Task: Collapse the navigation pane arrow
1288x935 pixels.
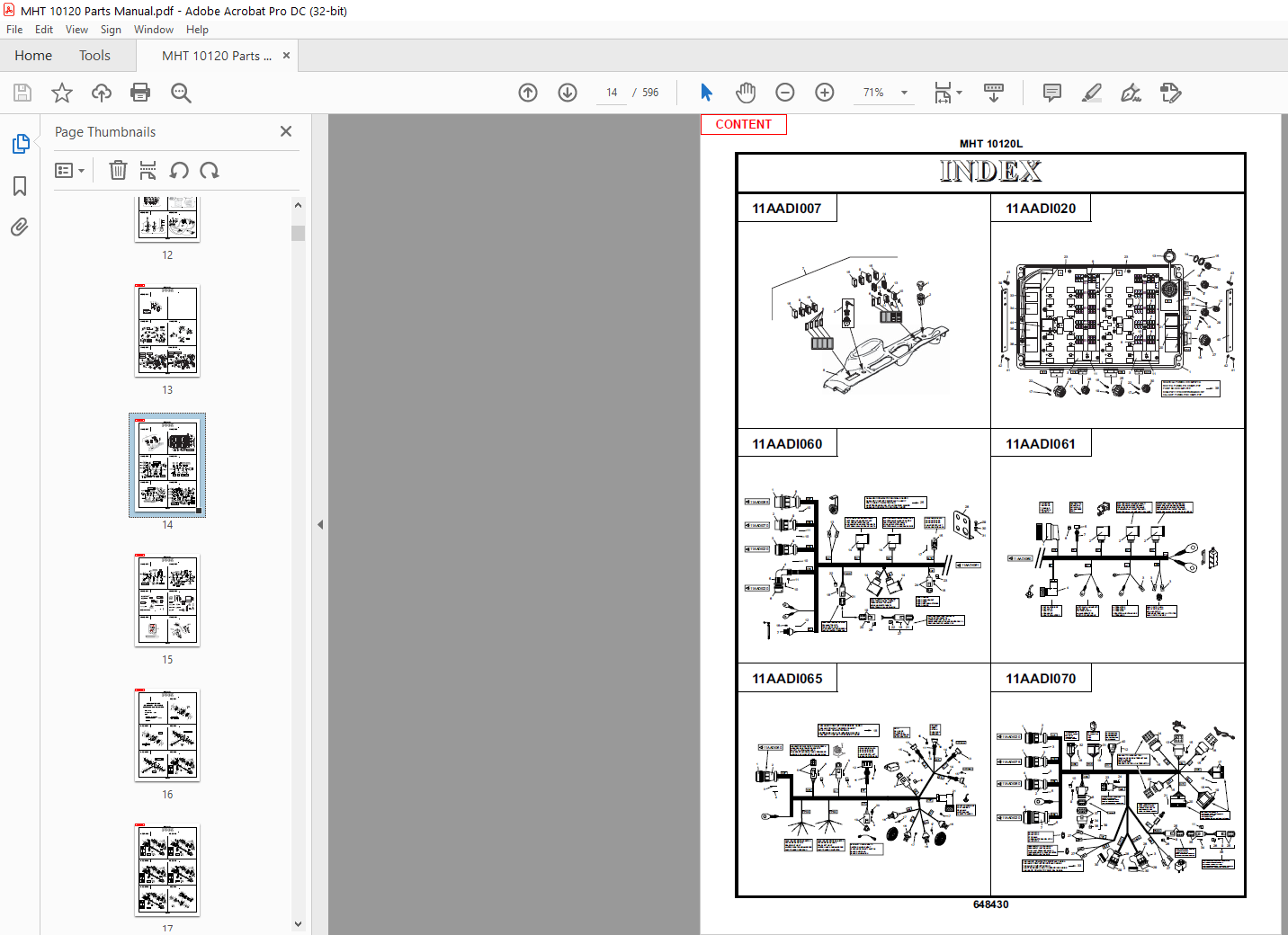Action: 320,524
